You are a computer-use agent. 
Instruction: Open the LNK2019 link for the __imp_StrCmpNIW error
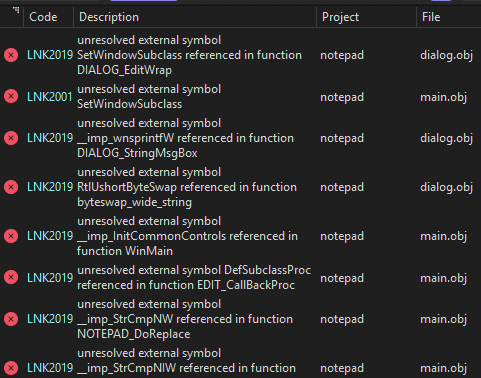(50, 368)
